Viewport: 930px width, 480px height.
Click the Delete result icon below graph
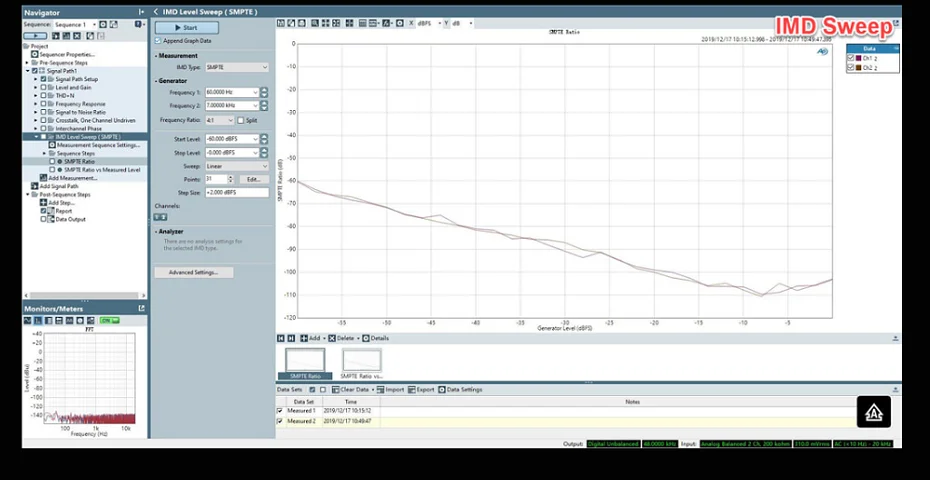coord(332,338)
